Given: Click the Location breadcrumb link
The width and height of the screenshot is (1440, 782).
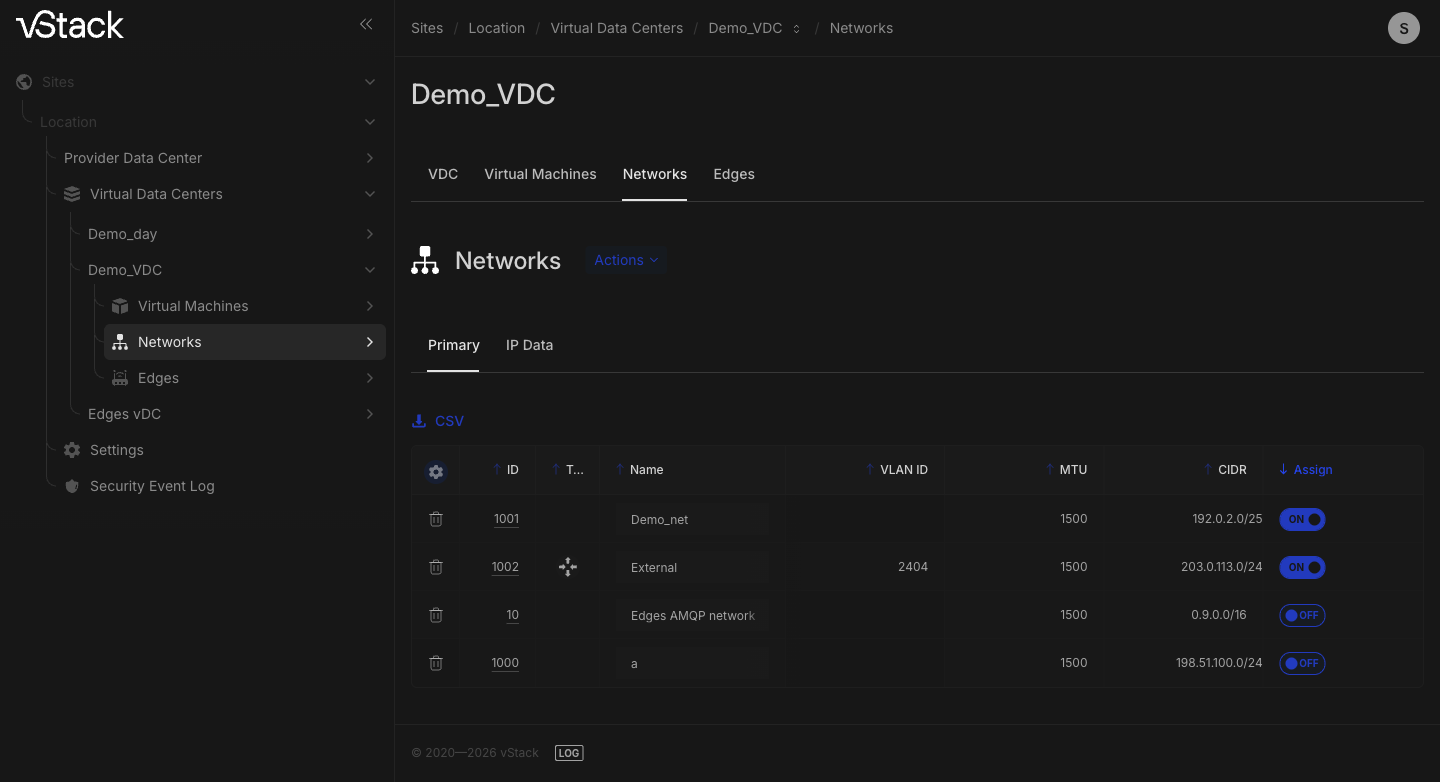Looking at the screenshot, I should pos(497,28).
